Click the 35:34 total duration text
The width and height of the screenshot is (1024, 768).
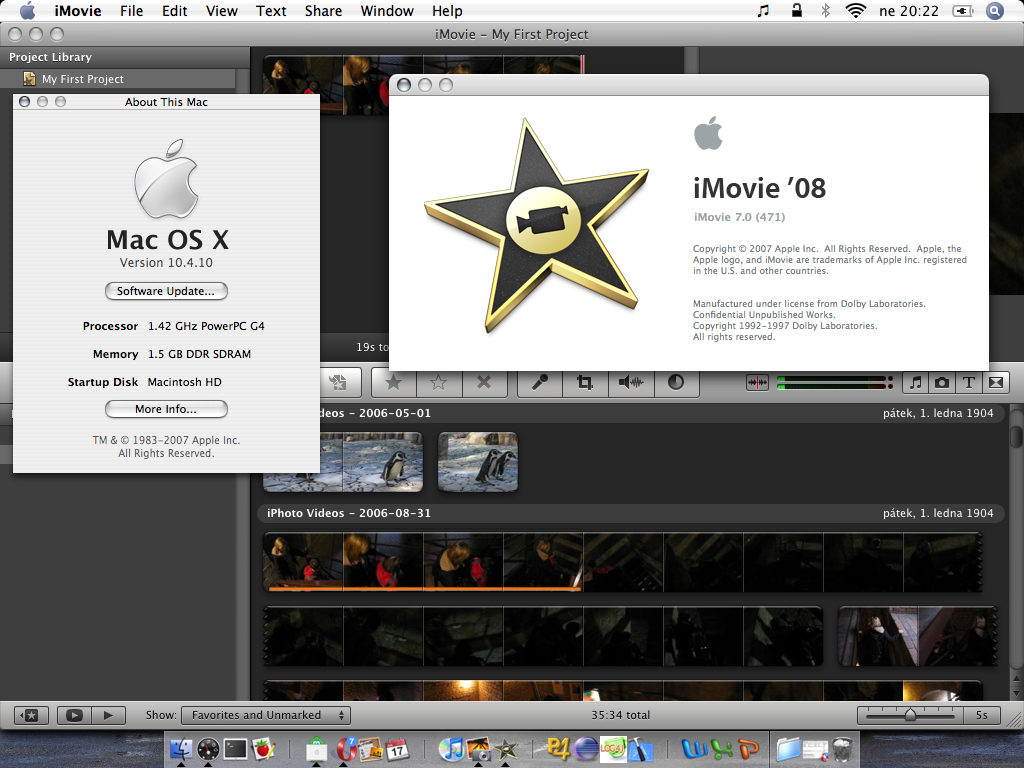point(620,715)
